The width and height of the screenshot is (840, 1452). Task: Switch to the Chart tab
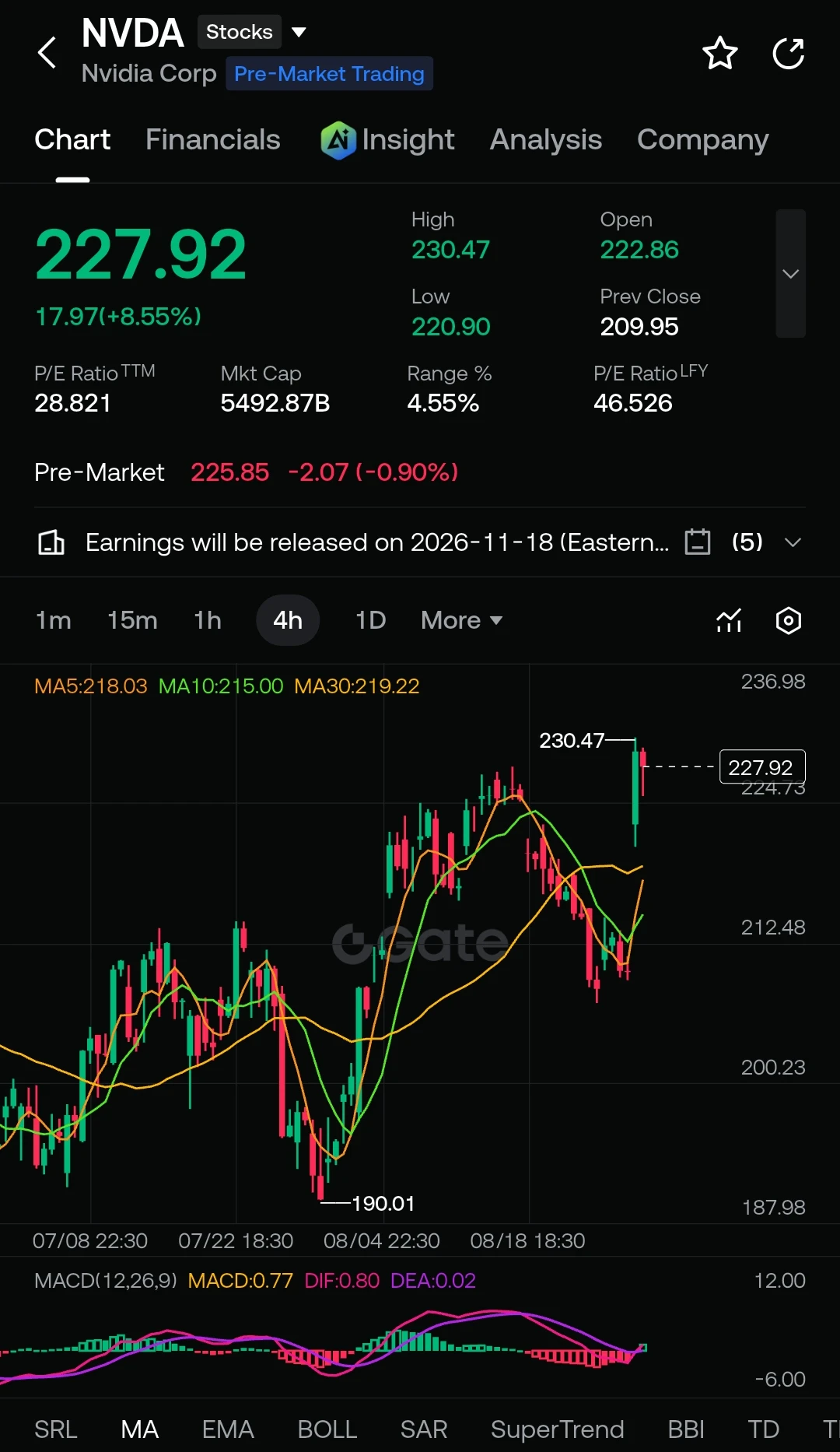(x=72, y=140)
